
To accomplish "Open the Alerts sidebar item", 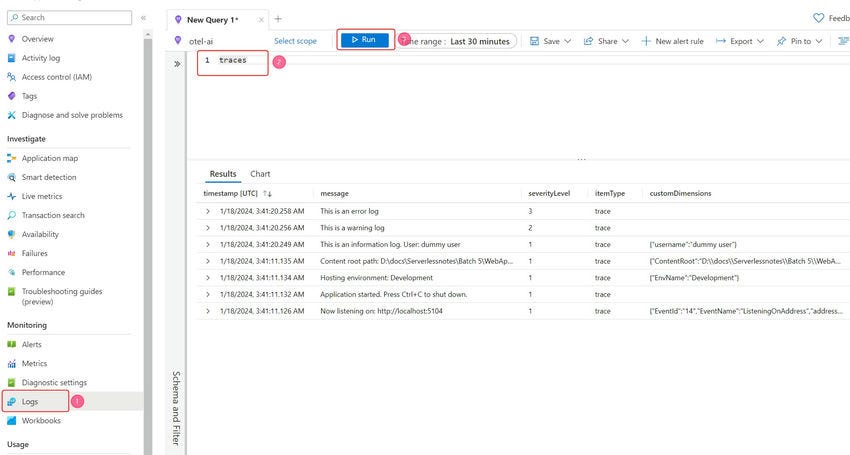I will click(x=24, y=344).
